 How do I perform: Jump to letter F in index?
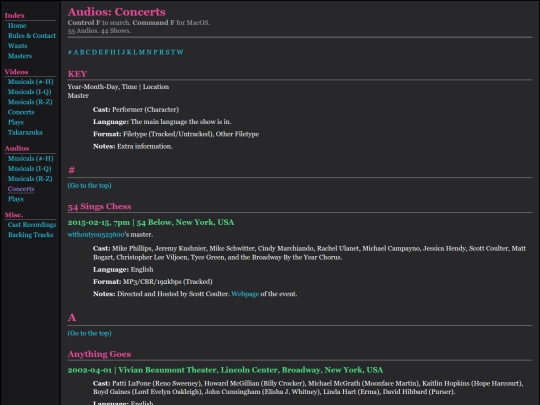106,52
